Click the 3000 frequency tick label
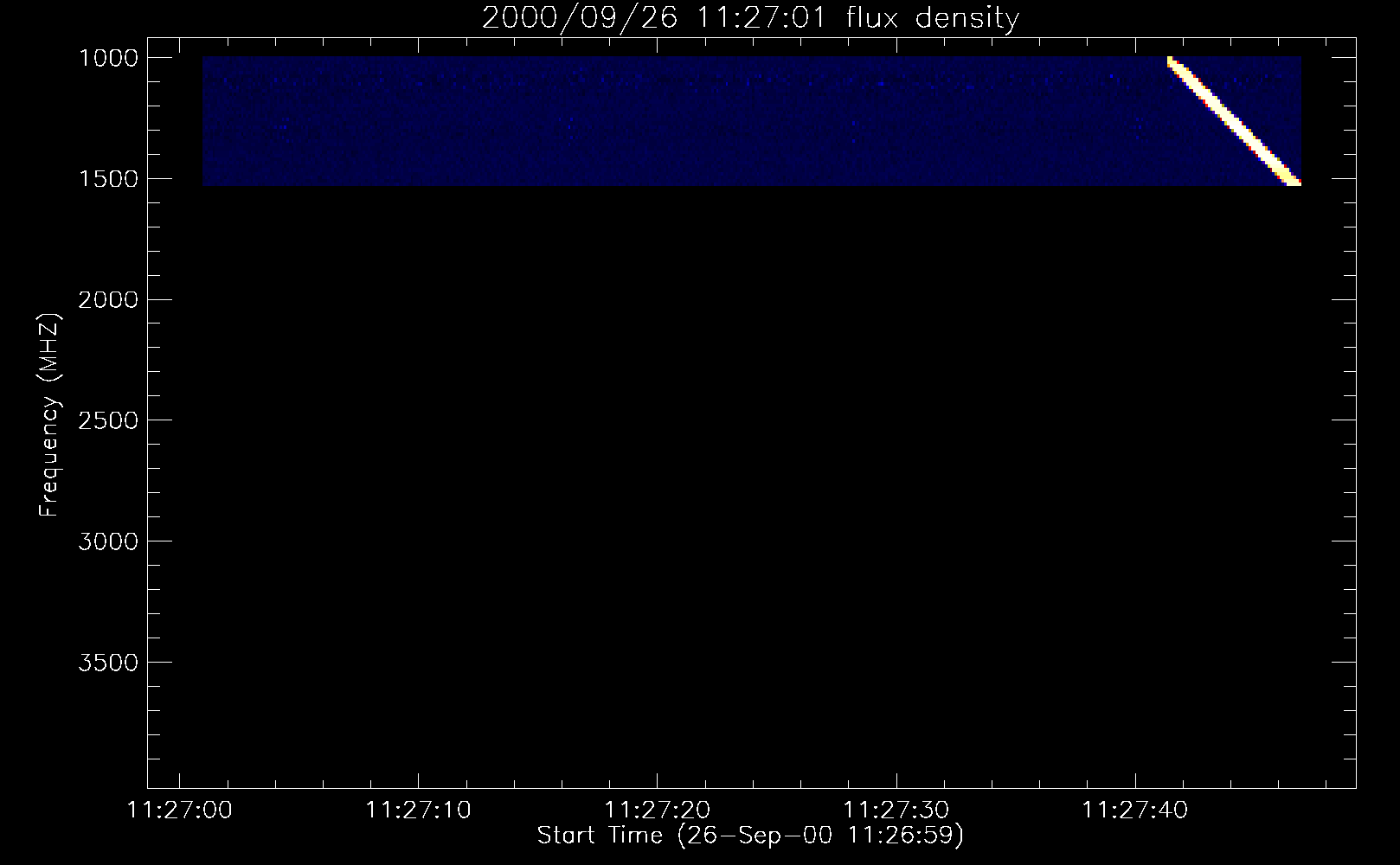Viewport: 1400px width, 865px height. [x=108, y=541]
